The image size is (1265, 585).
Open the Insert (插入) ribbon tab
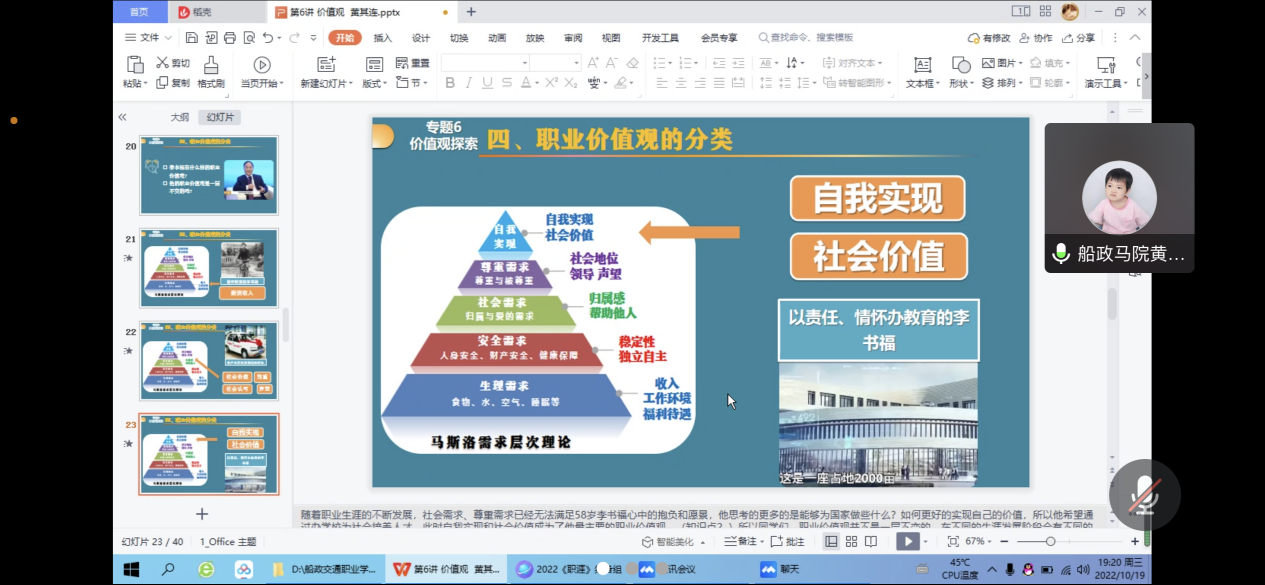382,38
